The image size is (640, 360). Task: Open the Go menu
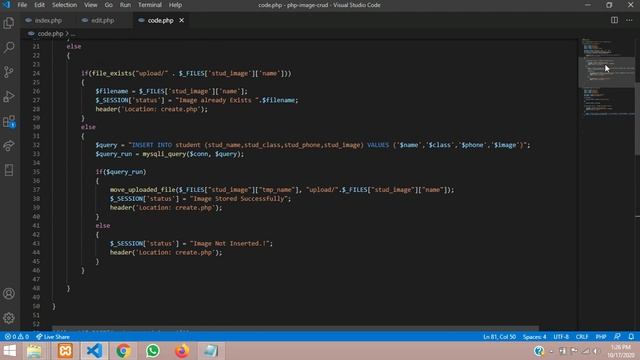(109, 5)
